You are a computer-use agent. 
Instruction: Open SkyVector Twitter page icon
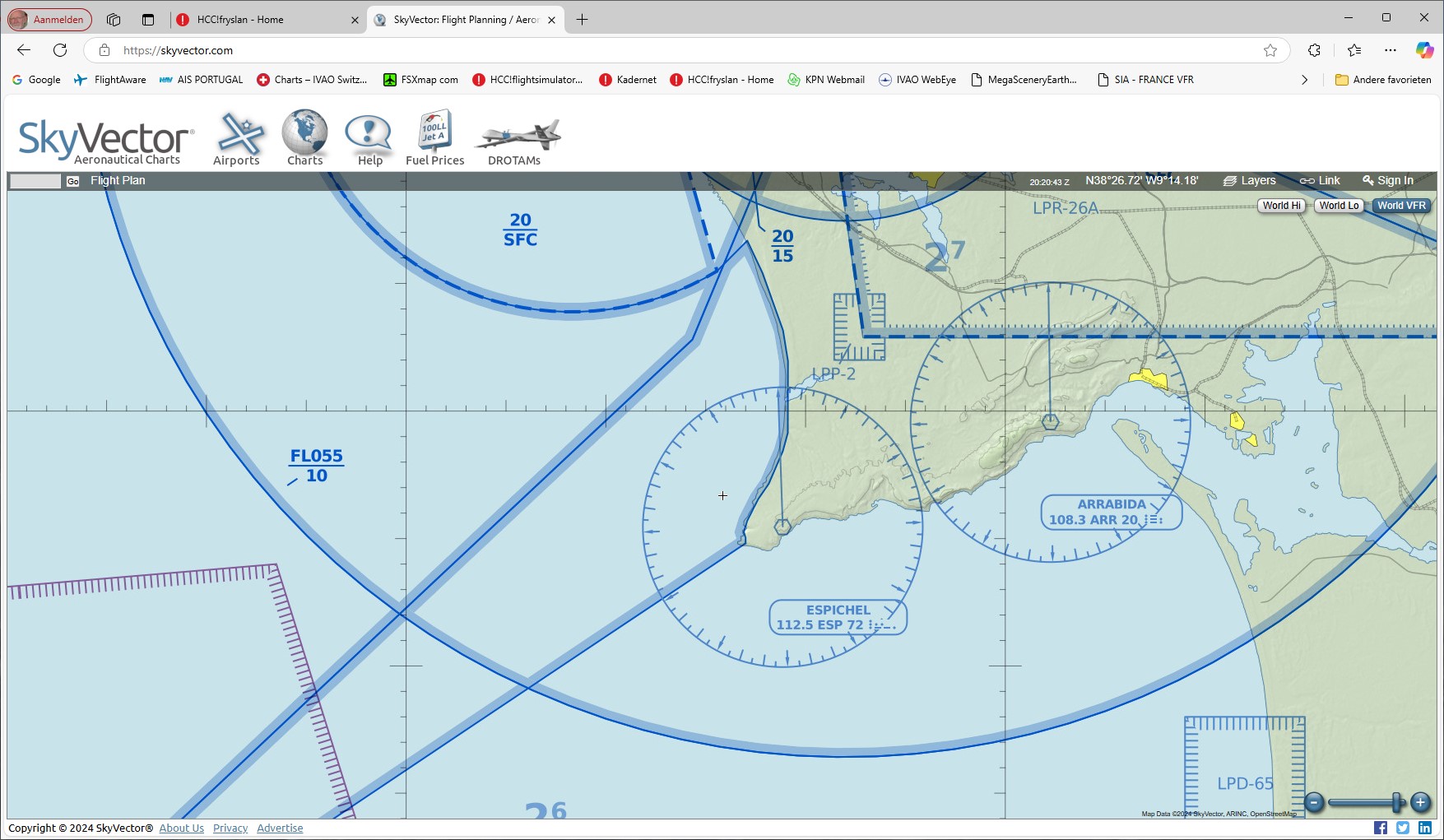click(1403, 828)
